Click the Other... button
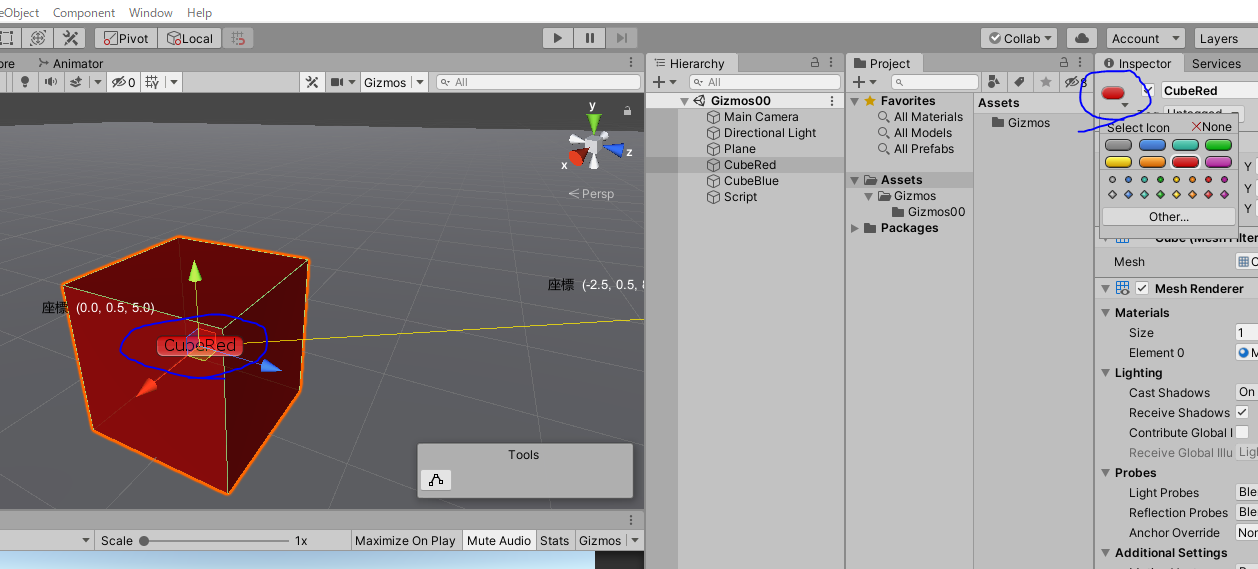 (1168, 217)
